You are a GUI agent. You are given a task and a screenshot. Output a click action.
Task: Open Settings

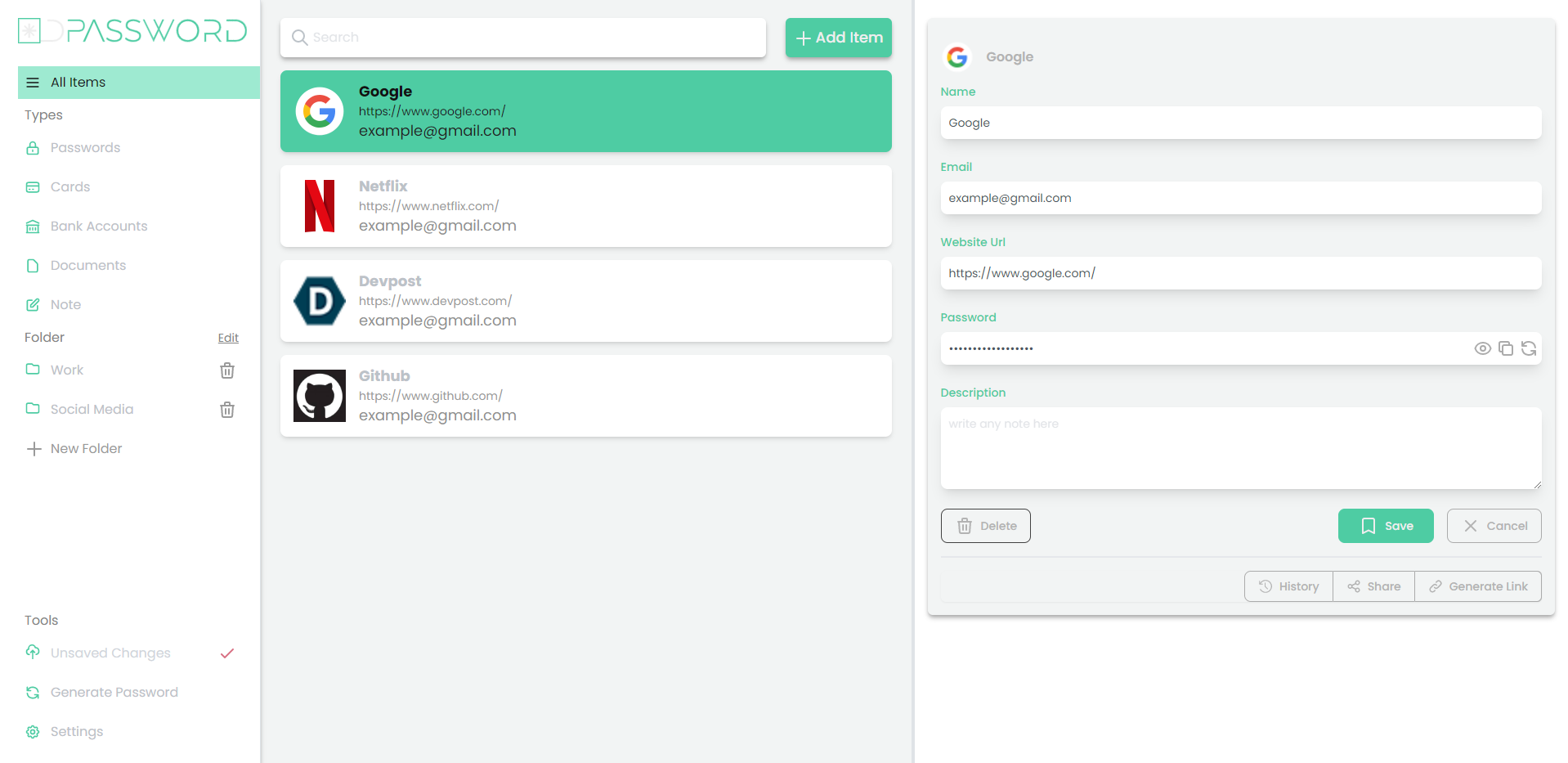pyautogui.click(x=77, y=732)
